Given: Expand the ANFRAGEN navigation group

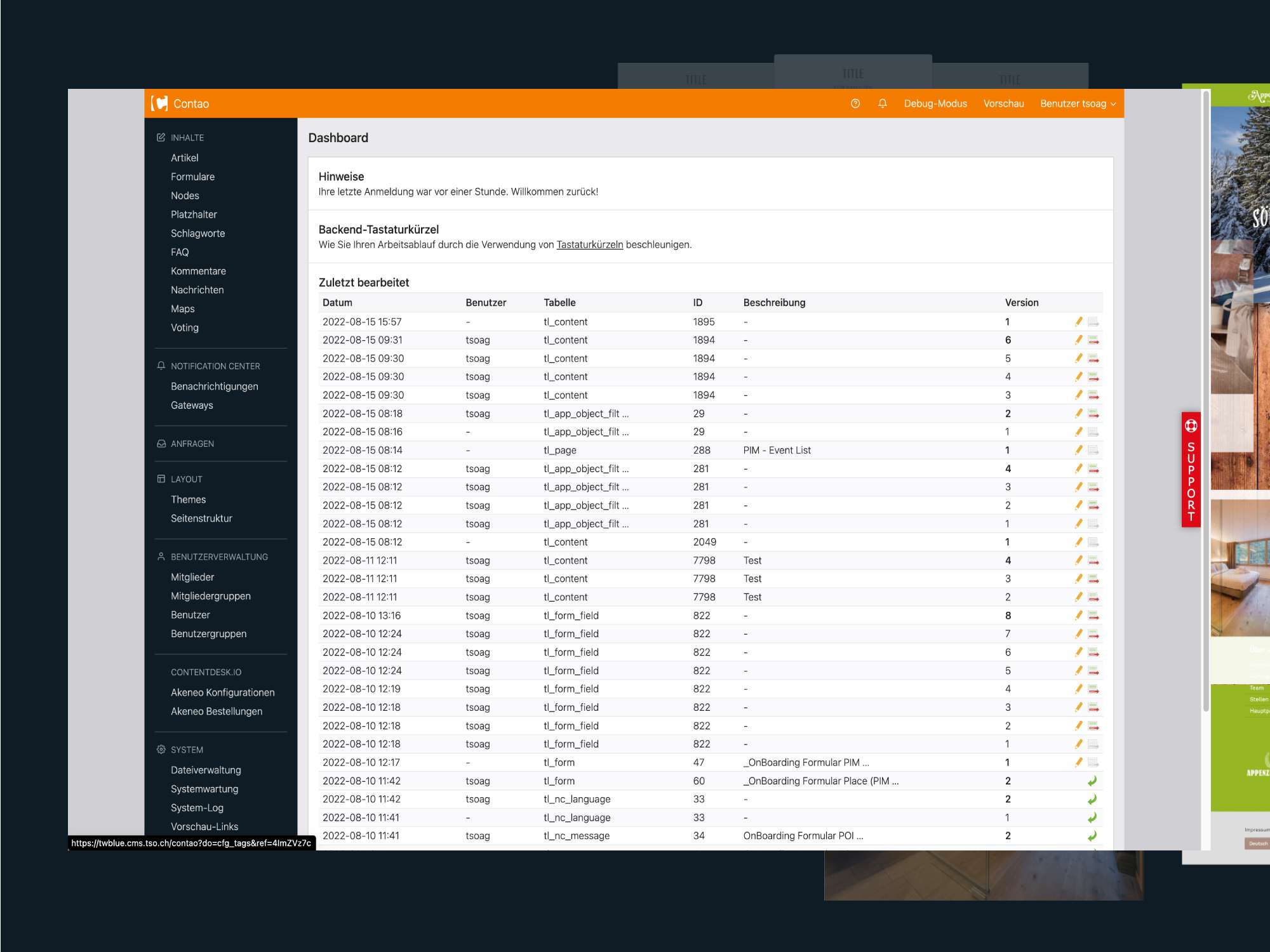Looking at the screenshot, I should point(192,444).
